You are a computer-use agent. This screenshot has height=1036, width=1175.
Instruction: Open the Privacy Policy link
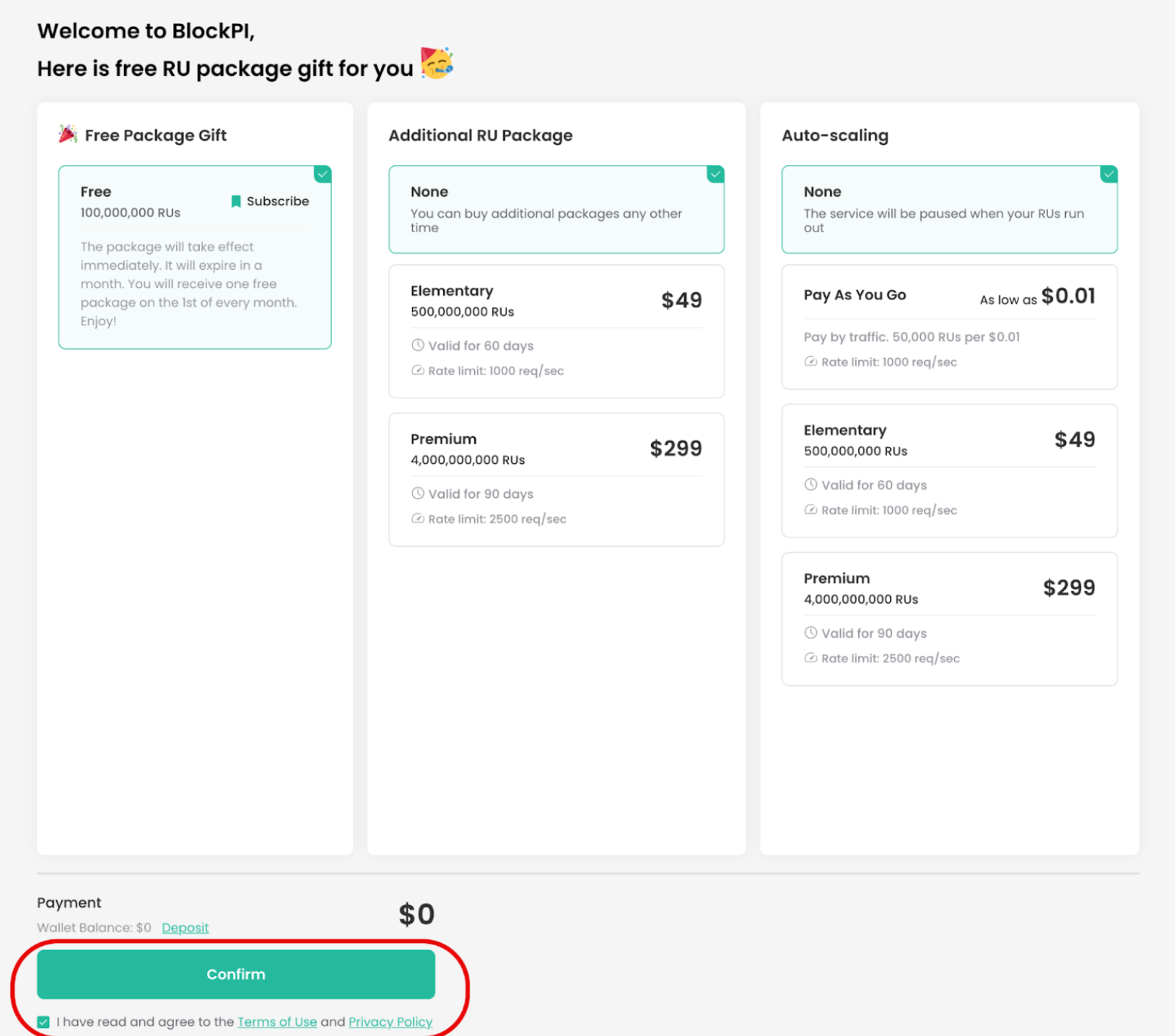tap(390, 1022)
